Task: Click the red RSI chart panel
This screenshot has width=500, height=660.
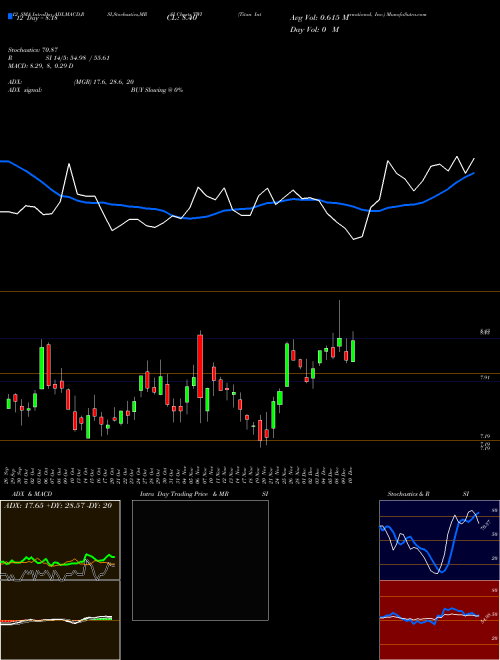Action: 439,620
